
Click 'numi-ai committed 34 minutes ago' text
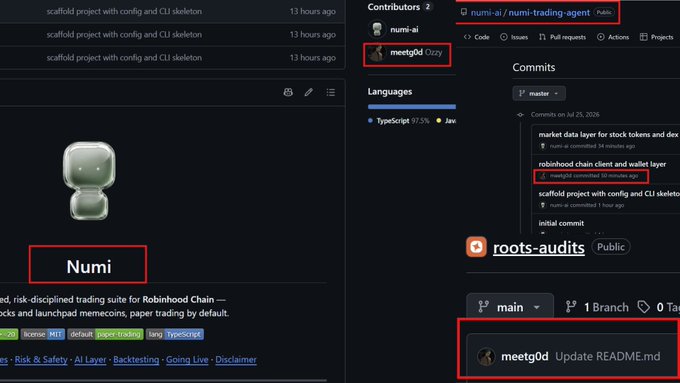(592, 146)
